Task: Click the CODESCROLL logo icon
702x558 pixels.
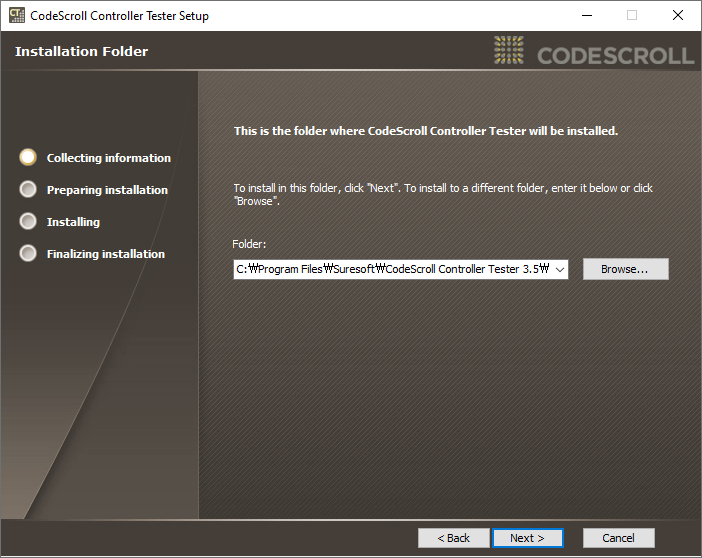Action: coord(509,50)
